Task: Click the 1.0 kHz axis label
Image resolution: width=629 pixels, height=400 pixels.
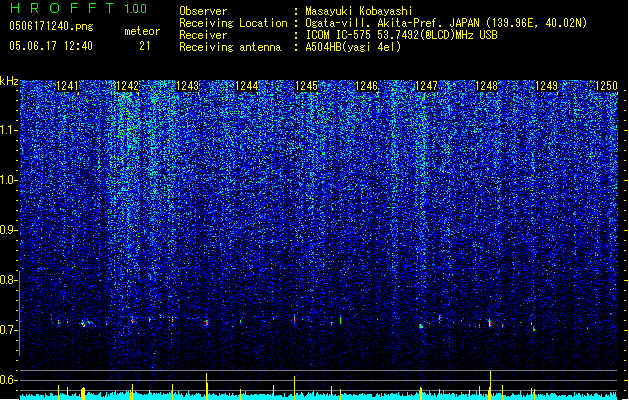Action: pos(9,180)
